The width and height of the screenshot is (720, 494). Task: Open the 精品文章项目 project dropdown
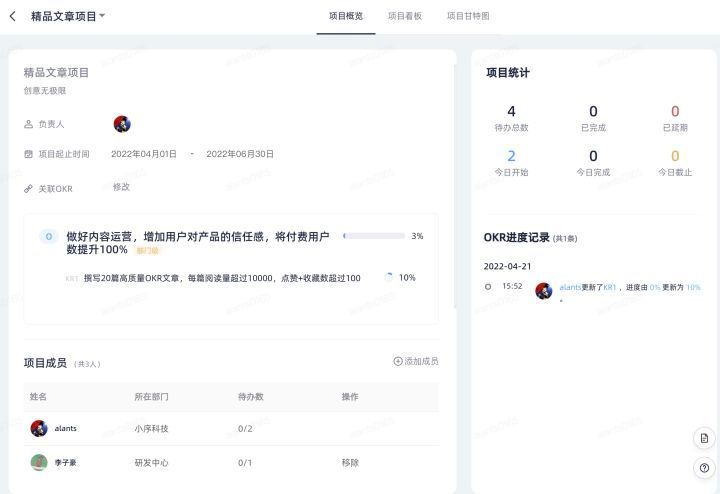pyautogui.click(x=68, y=17)
